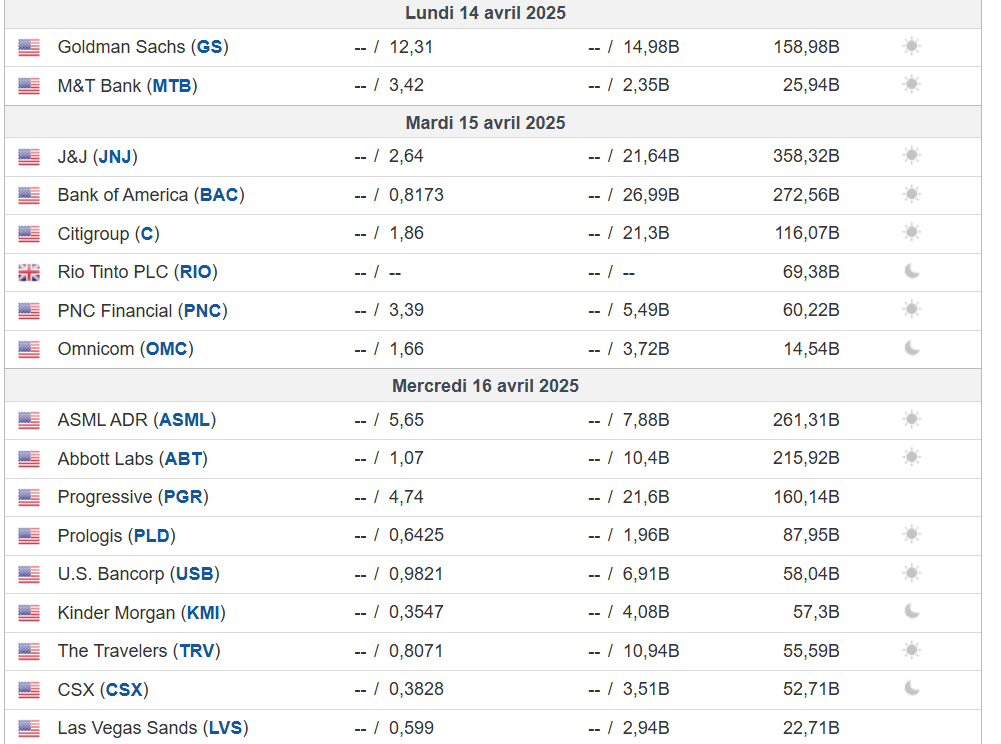Image resolution: width=1001 pixels, height=744 pixels.
Task: Click the moon icon in Omnicom row
Action: coord(911,348)
